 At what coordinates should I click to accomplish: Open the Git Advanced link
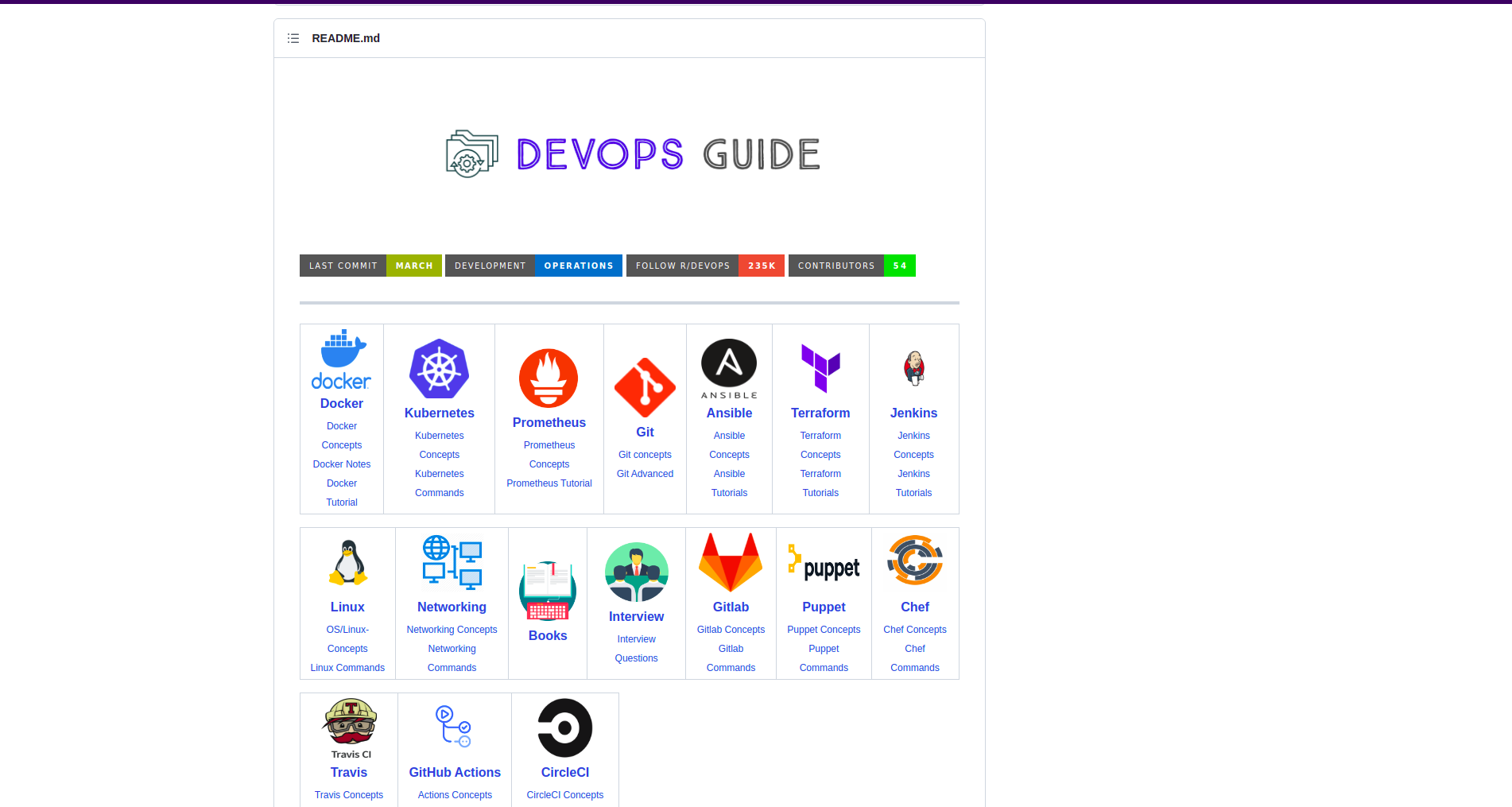[x=645, y=474]
